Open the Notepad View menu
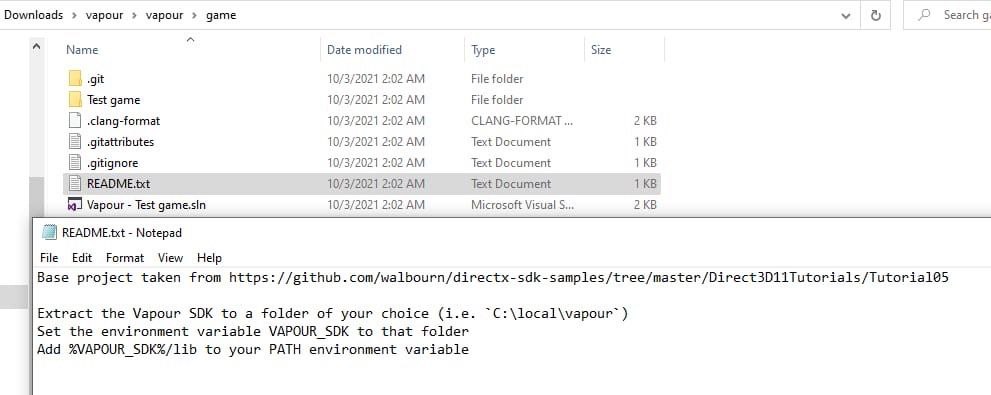The width and height of the screenshot is (991, 395). (170, 258)
